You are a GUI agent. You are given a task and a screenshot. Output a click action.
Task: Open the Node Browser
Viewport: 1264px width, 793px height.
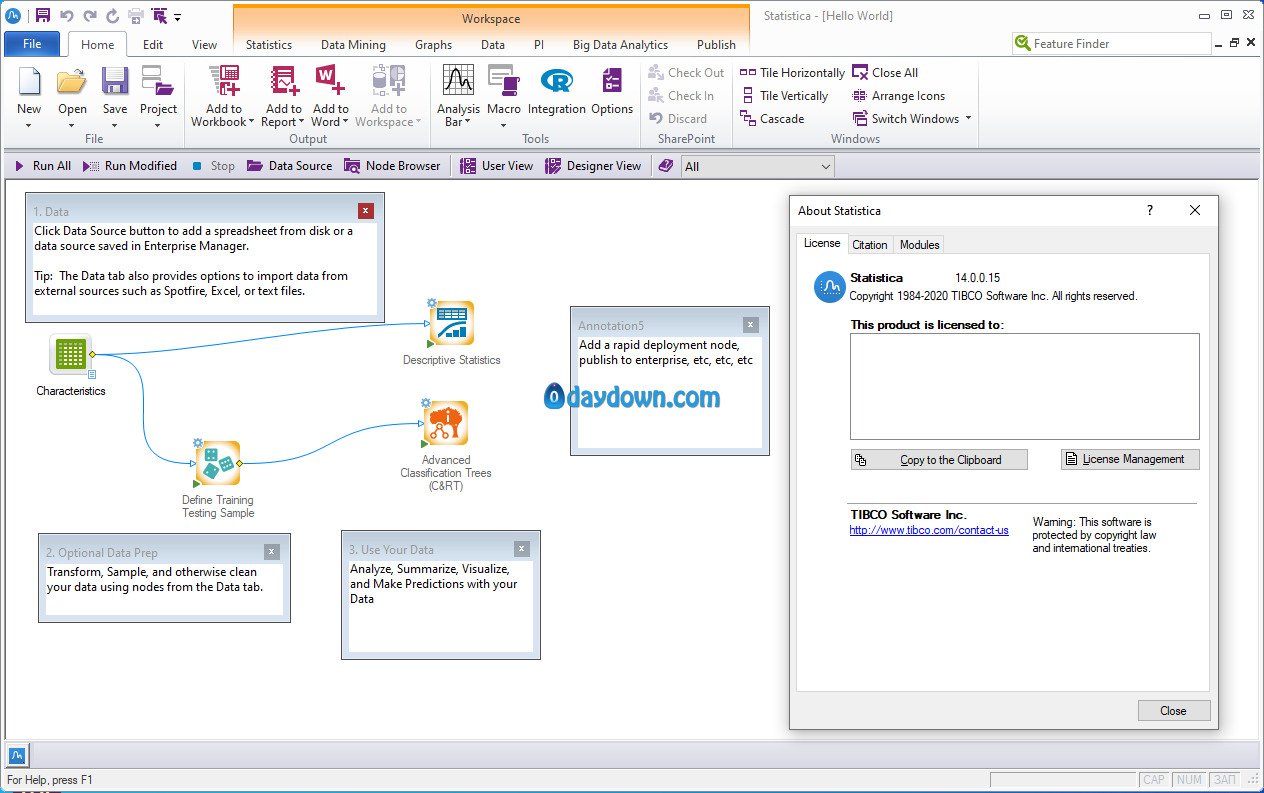pos(392,166)
